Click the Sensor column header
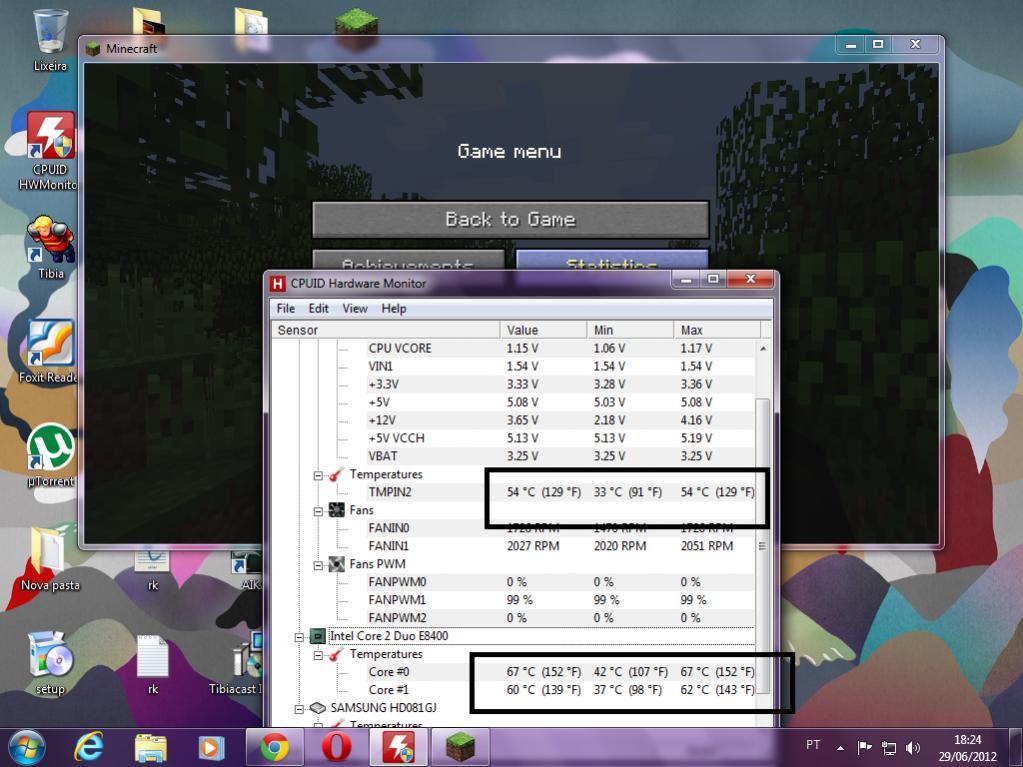This screenshot has height=767, width=1023. [386, 330]
